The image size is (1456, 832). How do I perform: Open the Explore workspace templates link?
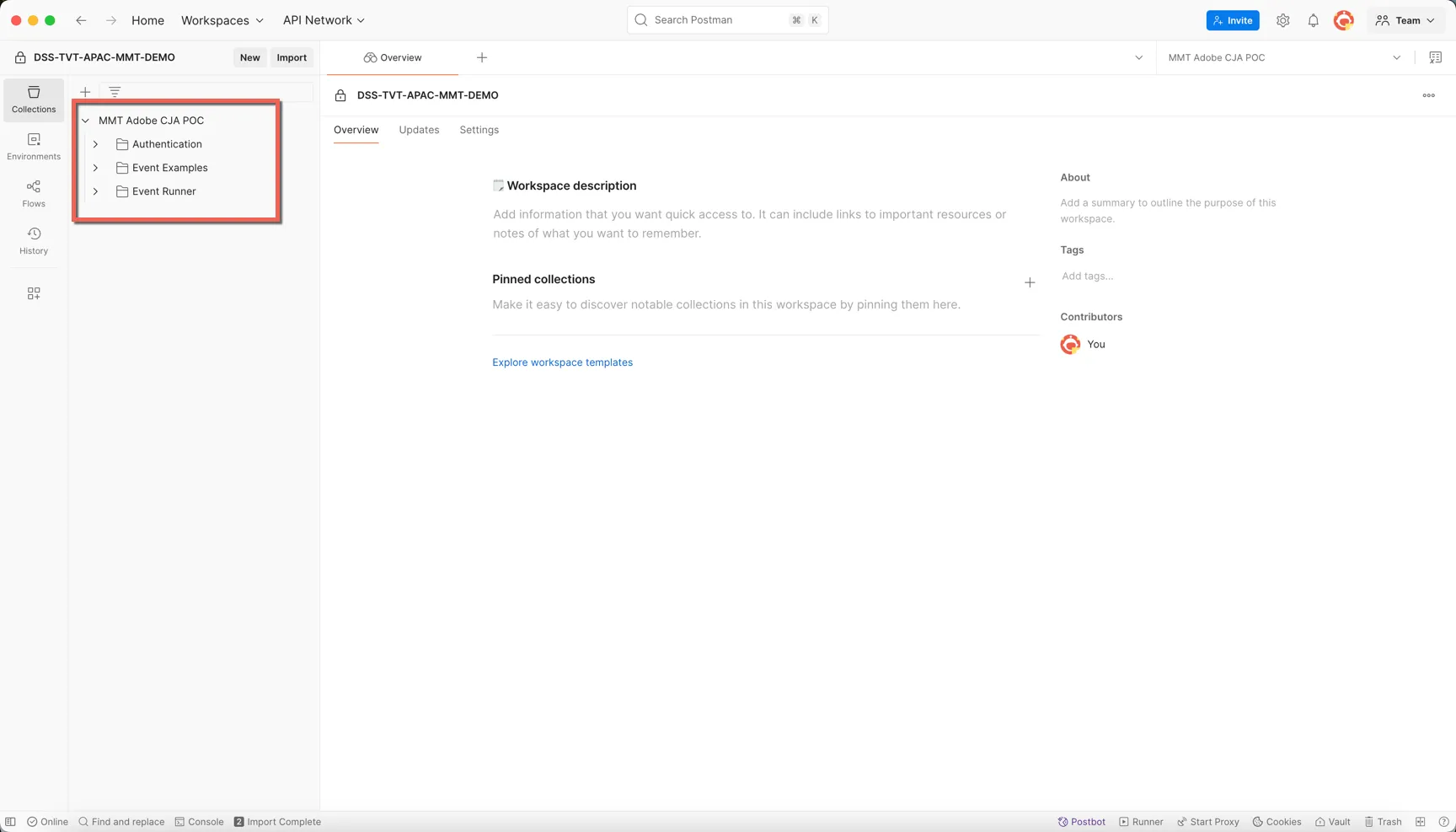[x=562, y=362]
